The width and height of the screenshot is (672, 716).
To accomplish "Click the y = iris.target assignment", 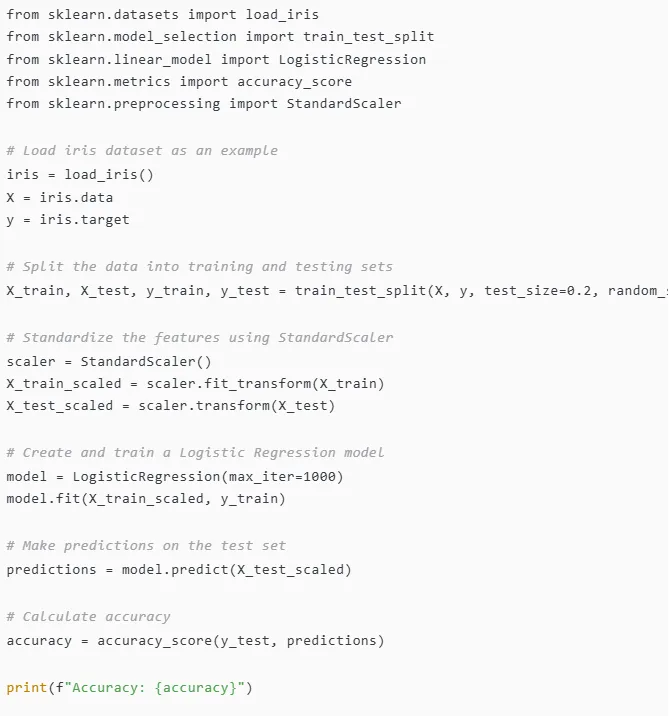I will tap(68, 220).
